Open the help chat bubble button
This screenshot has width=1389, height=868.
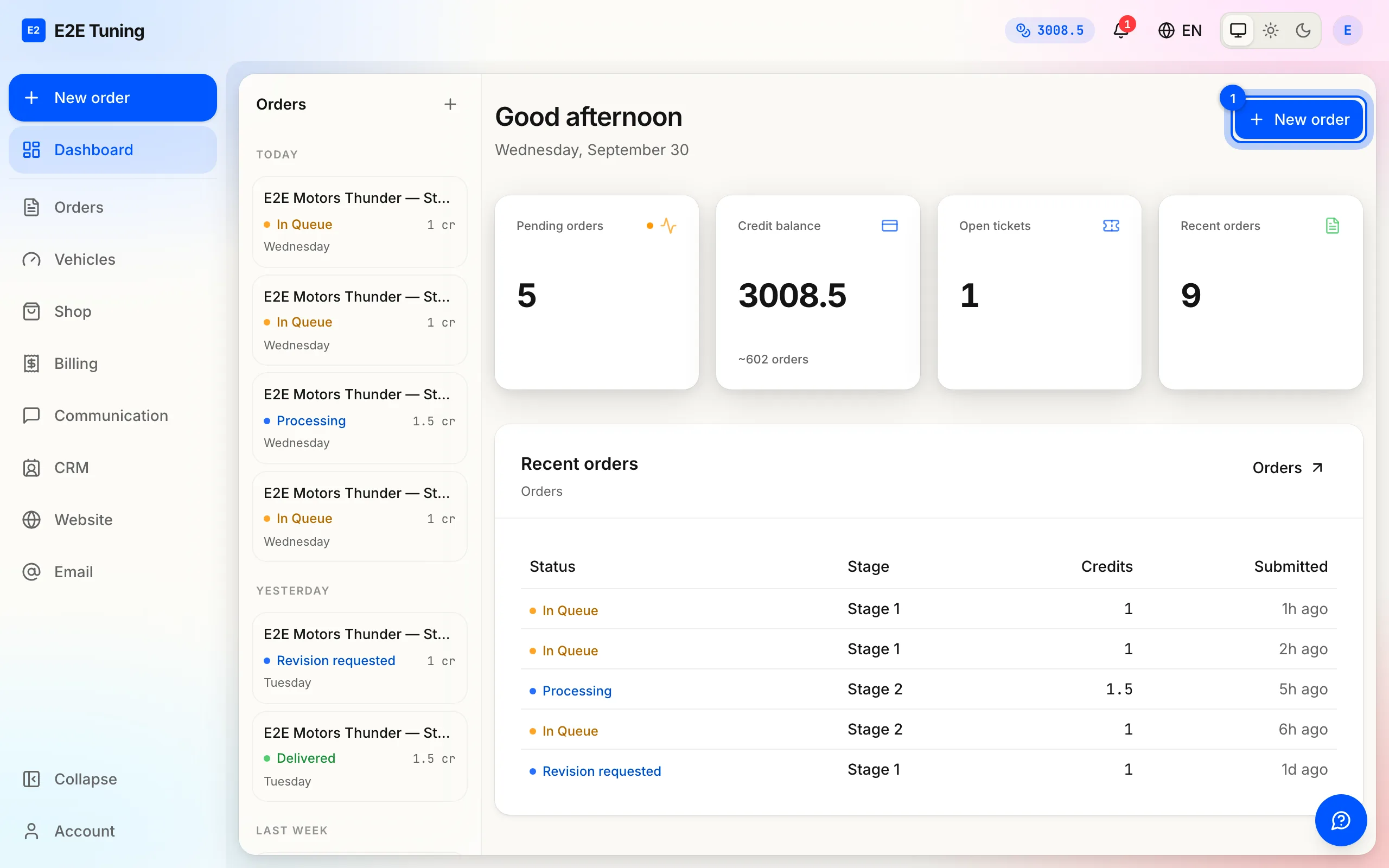(1341, 820)
